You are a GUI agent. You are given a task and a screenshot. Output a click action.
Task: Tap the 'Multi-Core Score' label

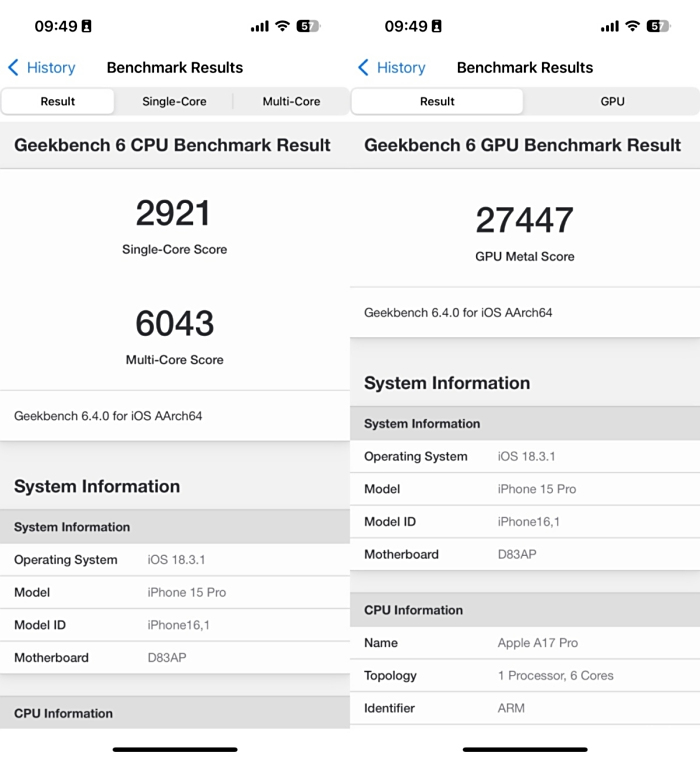[174, 360]
